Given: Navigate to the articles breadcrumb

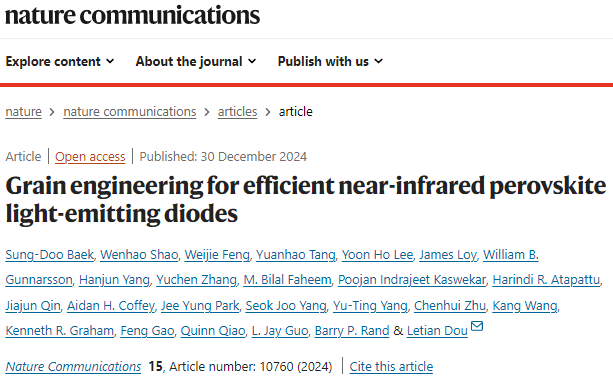Looking at the screenshot, I should [x=237, y=112].
